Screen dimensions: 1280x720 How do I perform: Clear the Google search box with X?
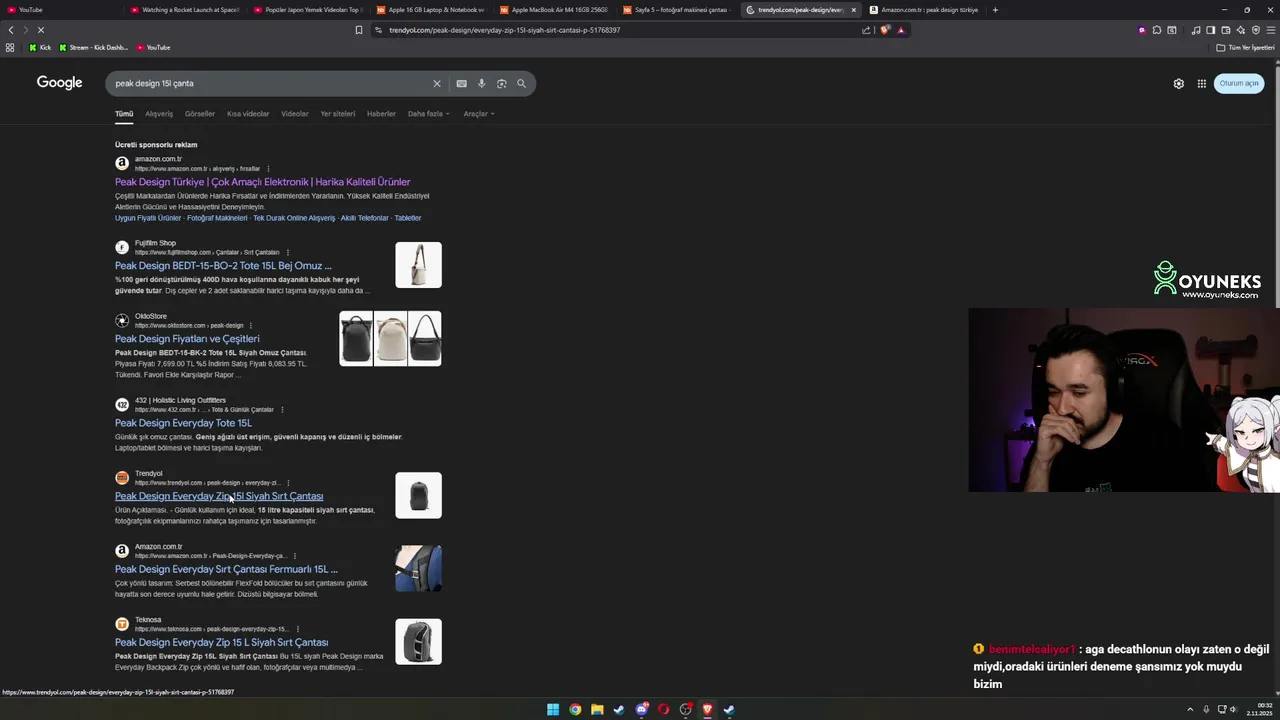[x=437, y=84]
